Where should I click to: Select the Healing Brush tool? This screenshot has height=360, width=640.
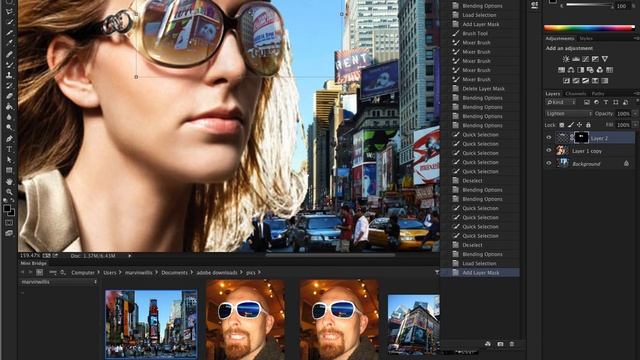tap(9, 54)
